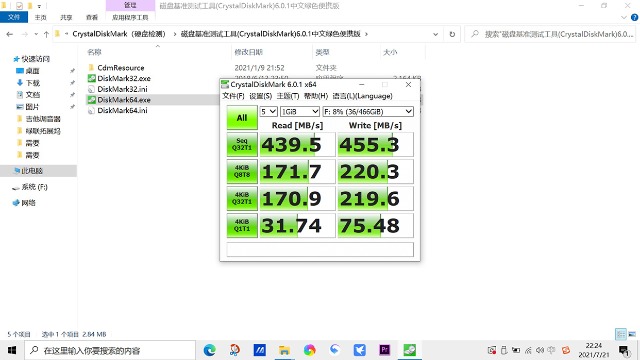Select the DiskMark32.ini file

coord(122,89)
